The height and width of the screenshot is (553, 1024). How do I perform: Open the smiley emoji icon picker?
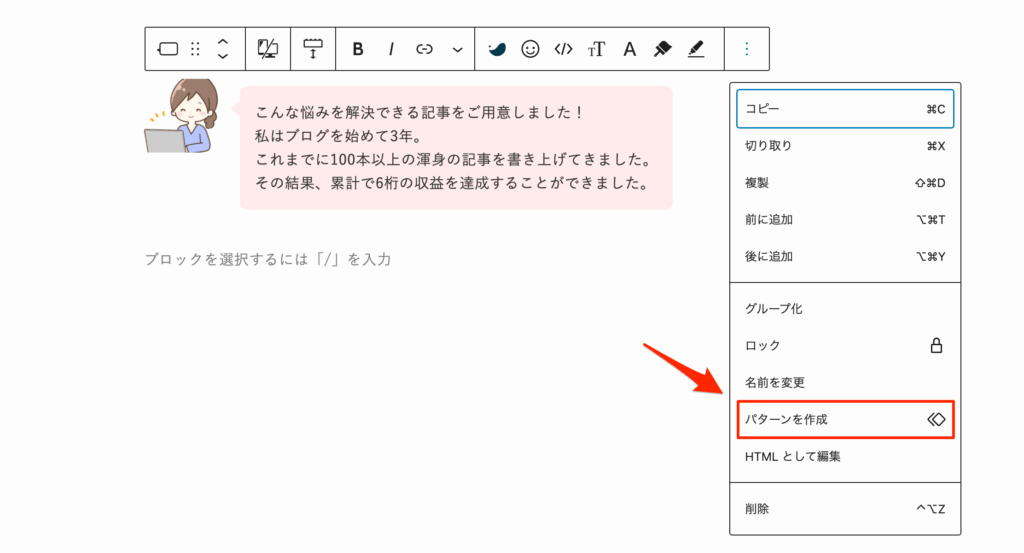[x=530, y=49]
